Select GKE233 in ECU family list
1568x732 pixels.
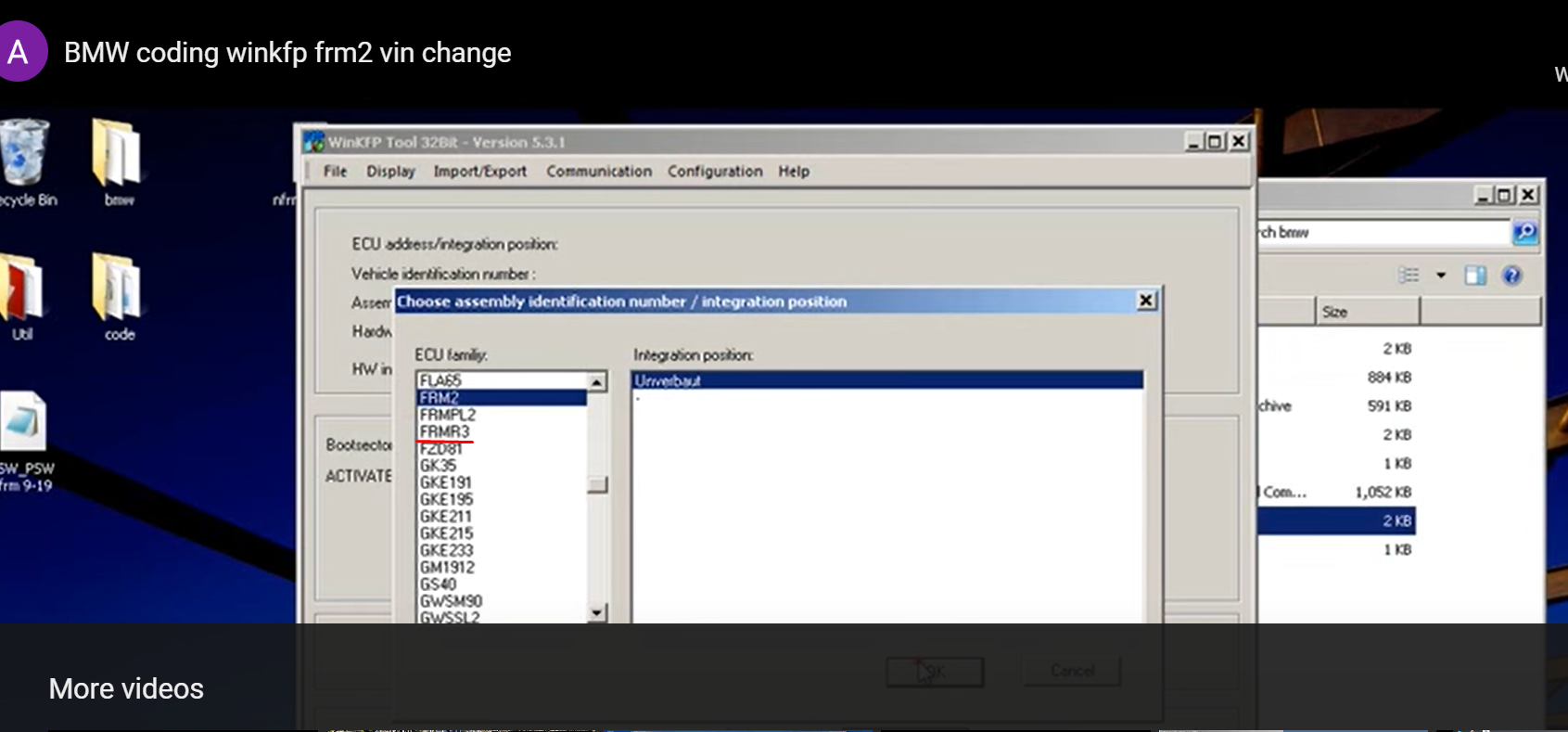coord(502,550)
